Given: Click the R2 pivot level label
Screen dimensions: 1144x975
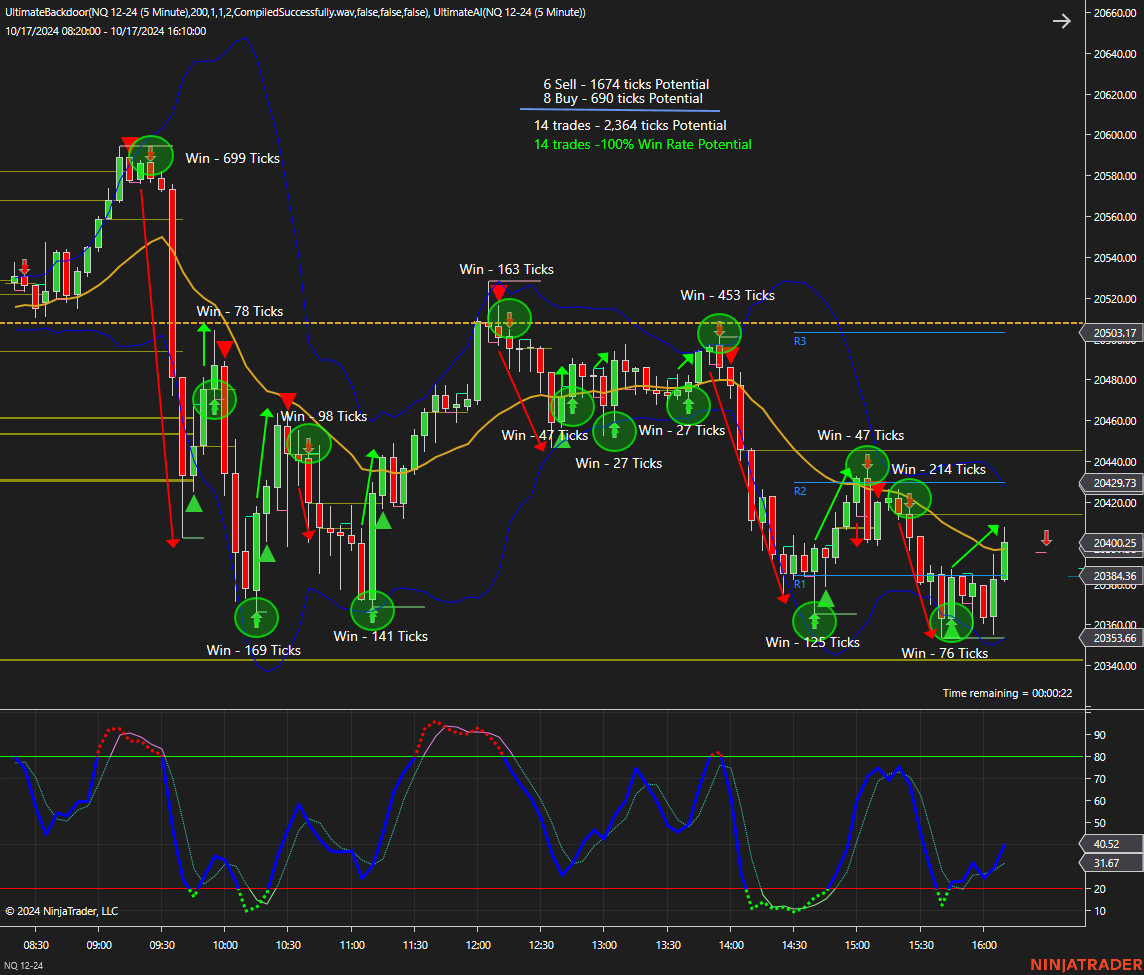Looking at the screenshot, I should 800,491.
